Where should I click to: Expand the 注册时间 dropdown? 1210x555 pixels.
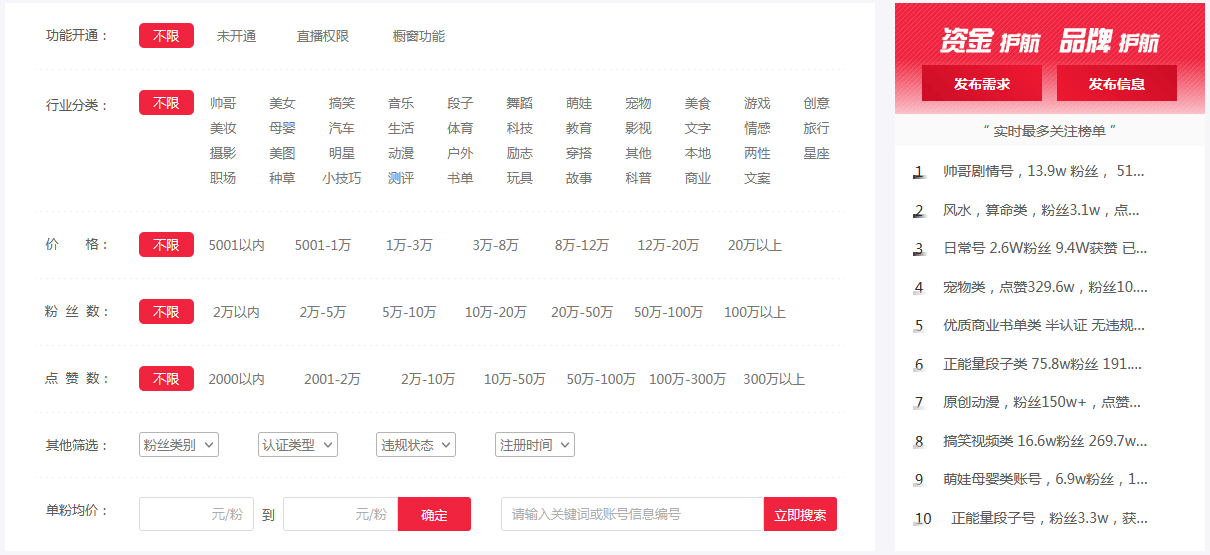pos(535,445)
